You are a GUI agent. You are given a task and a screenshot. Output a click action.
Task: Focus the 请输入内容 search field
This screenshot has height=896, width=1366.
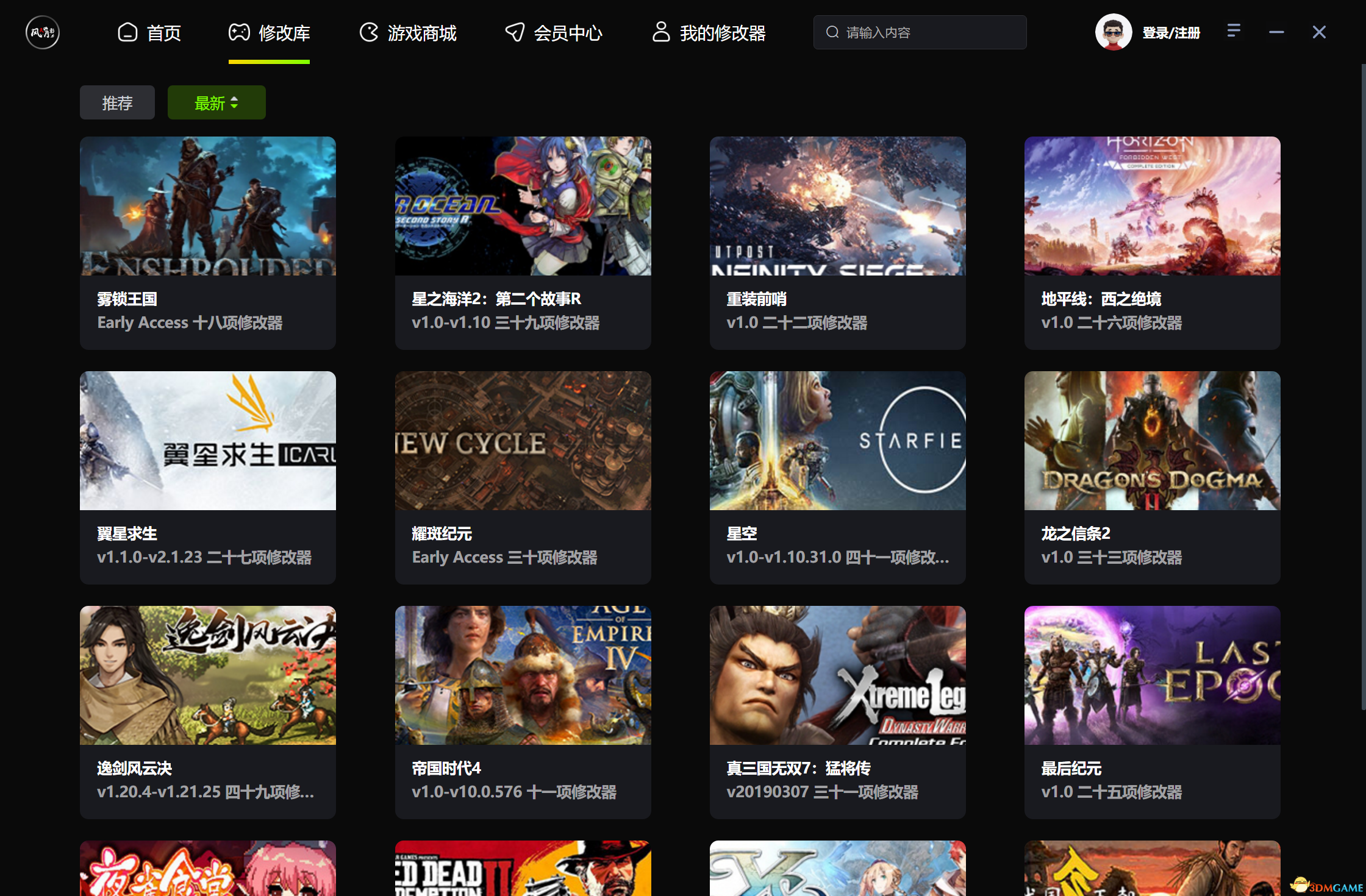[x=920, y=32]
